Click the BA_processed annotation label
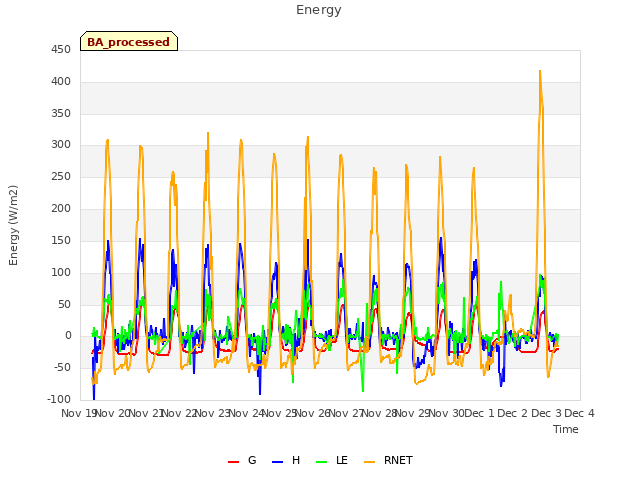 pyautogui.click(x=129, y=42)
